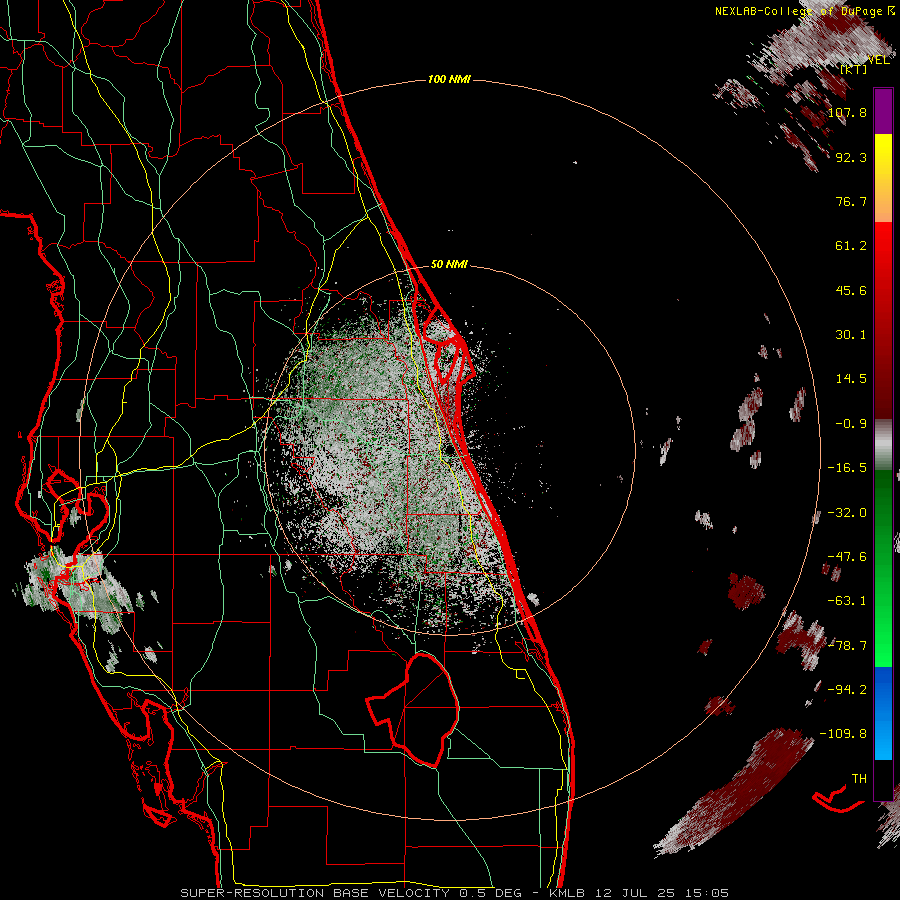
Task: Click the [KT] units label
Action: tap(854, 69)
